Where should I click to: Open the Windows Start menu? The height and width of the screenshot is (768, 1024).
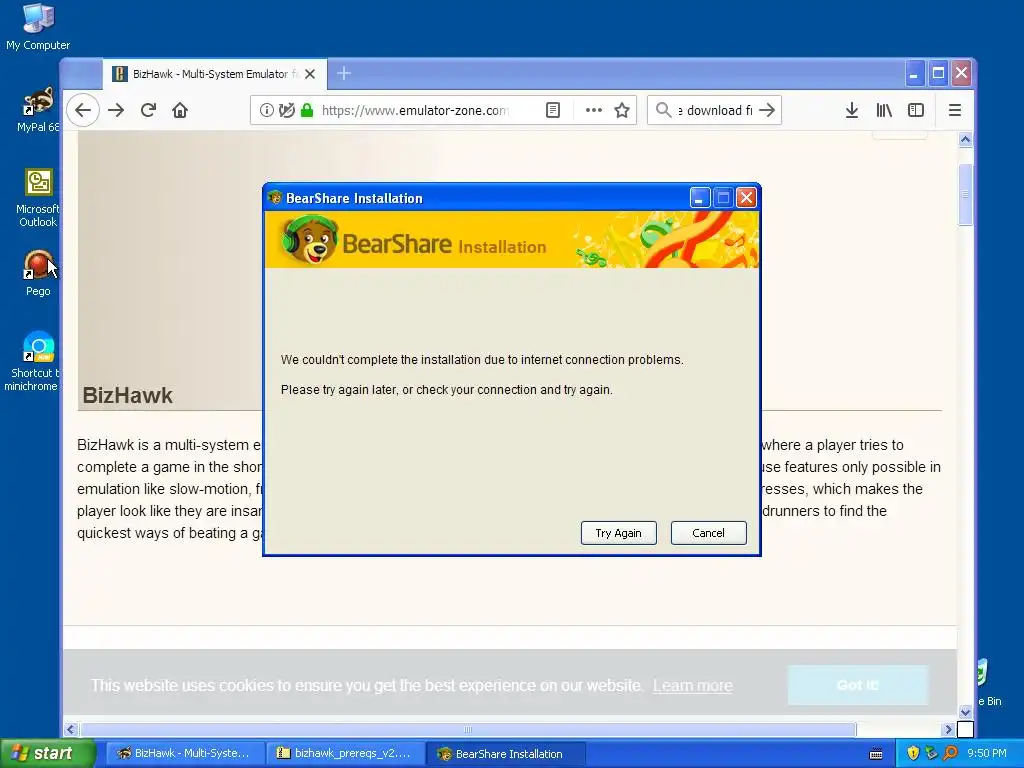coord(47,754)
